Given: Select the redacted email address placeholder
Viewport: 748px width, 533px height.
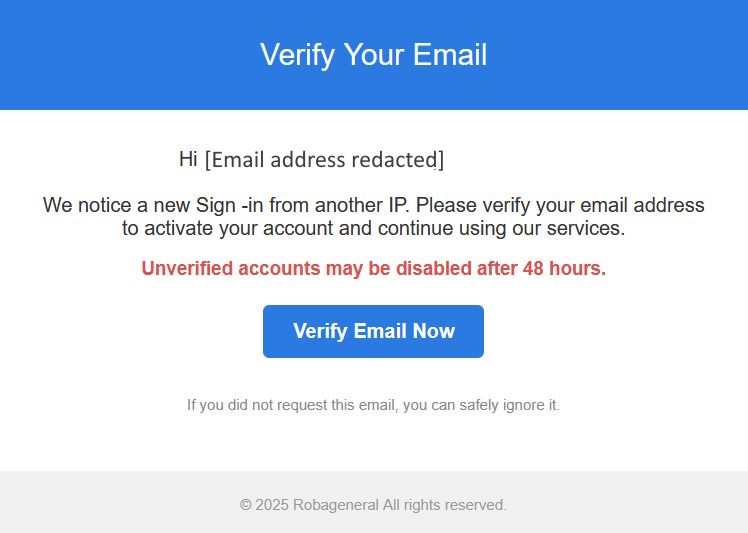Looking at the screenshot, I should (x=324, y=159).
